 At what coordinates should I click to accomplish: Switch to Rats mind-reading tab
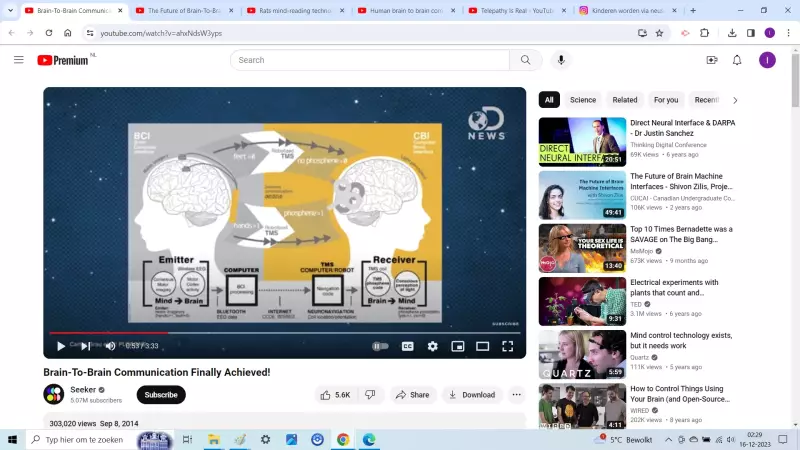click(295, 10)
